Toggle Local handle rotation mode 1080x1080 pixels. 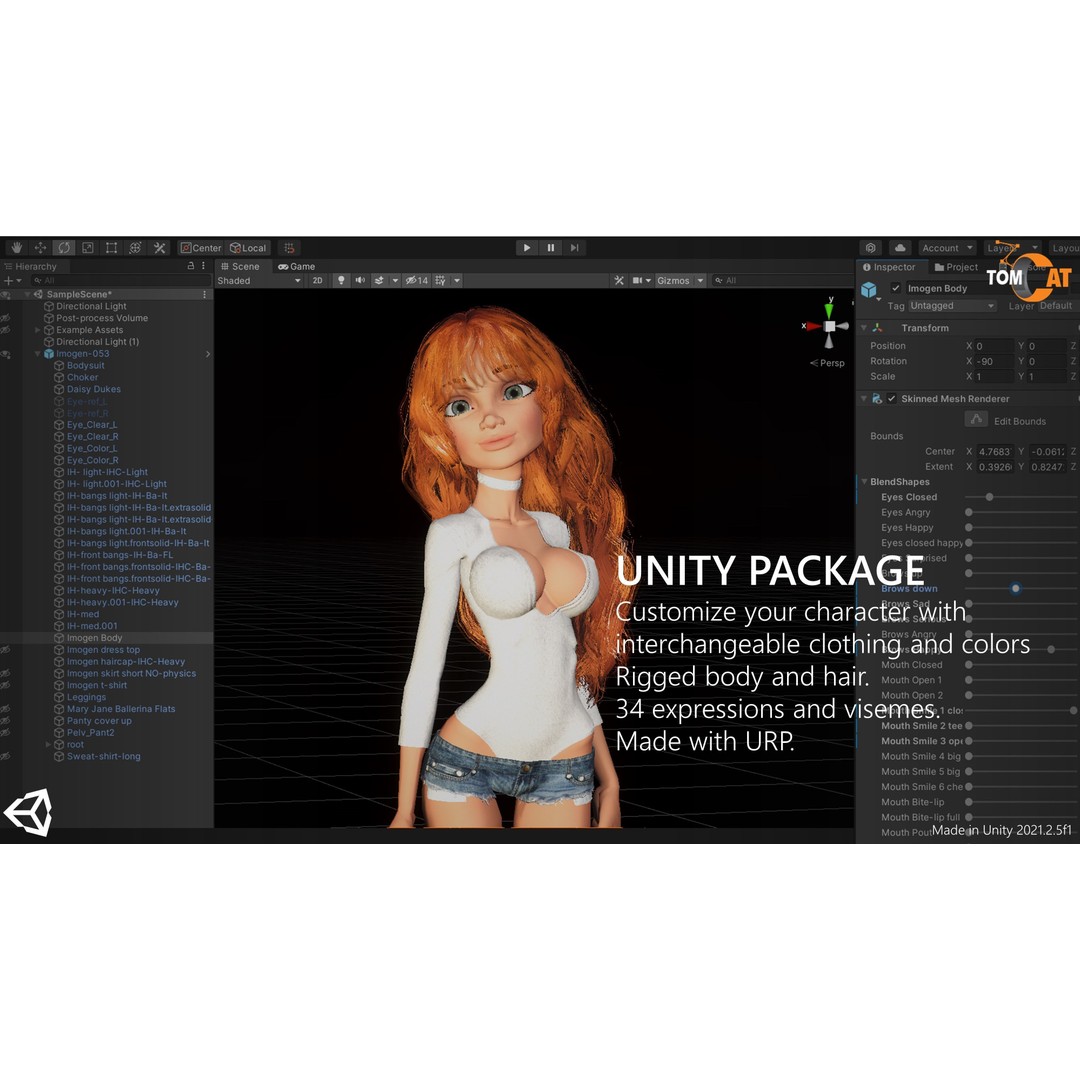coord(248,248)
